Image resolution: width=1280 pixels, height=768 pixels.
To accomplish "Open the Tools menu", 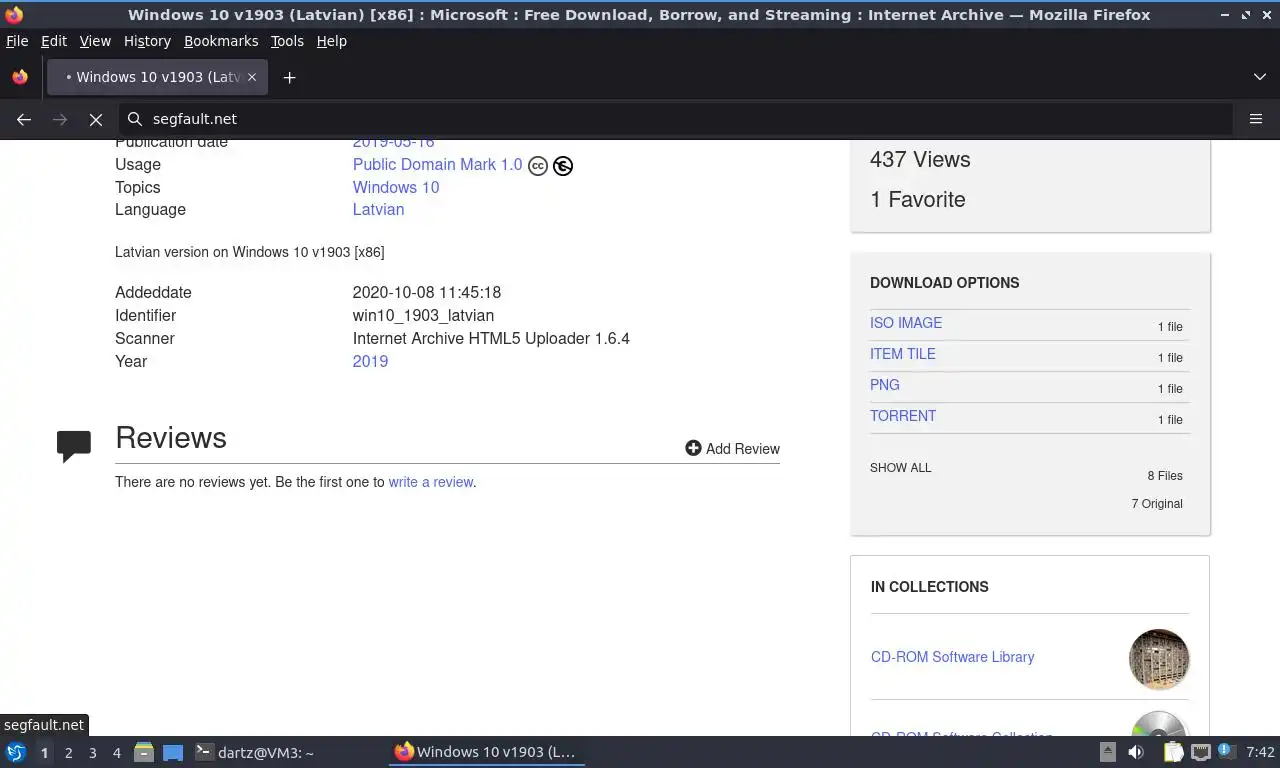I will click(287, 41).
